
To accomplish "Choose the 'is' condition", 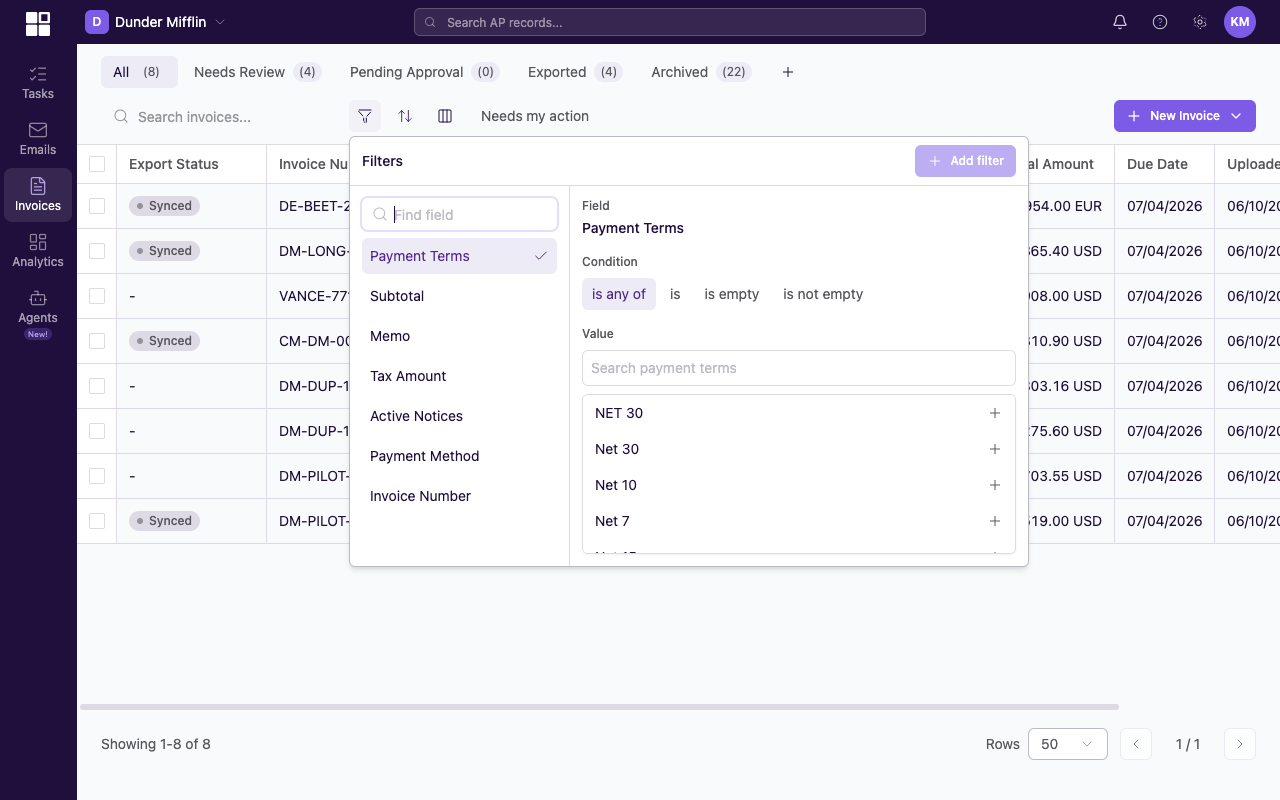I will coord(675,294).
